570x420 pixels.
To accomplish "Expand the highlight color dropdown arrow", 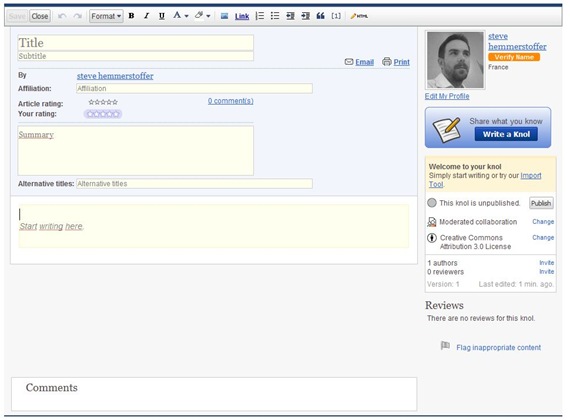I will (x=208, y=16).
